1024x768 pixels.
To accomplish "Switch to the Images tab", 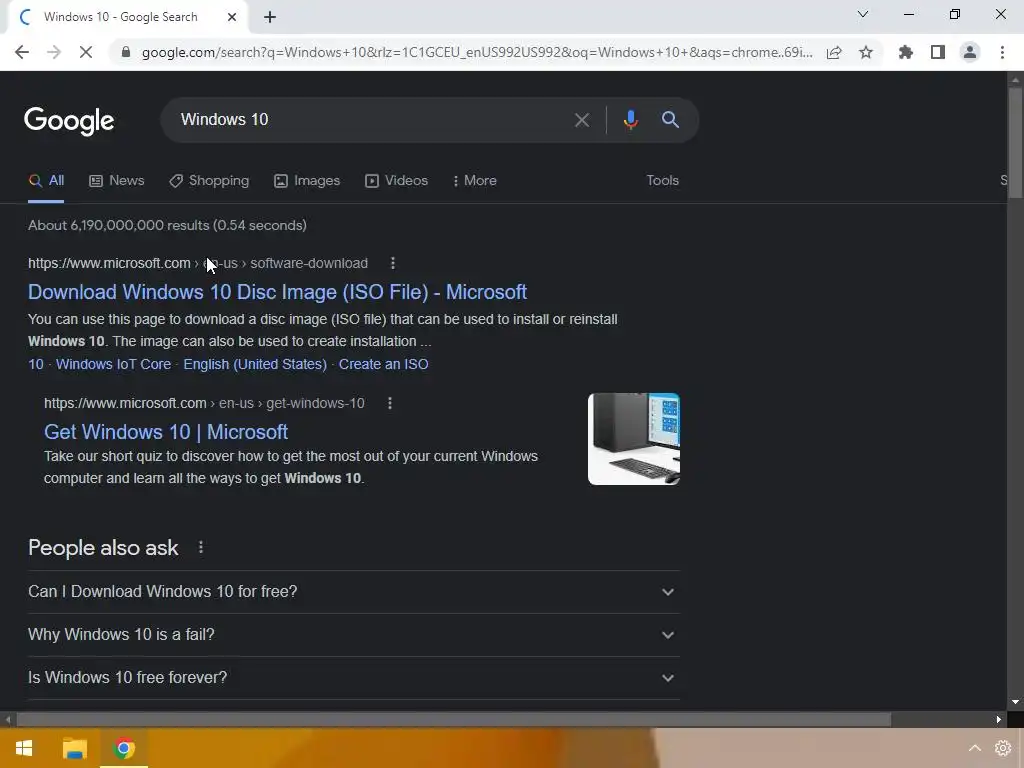I will click(x=307, y=181).
